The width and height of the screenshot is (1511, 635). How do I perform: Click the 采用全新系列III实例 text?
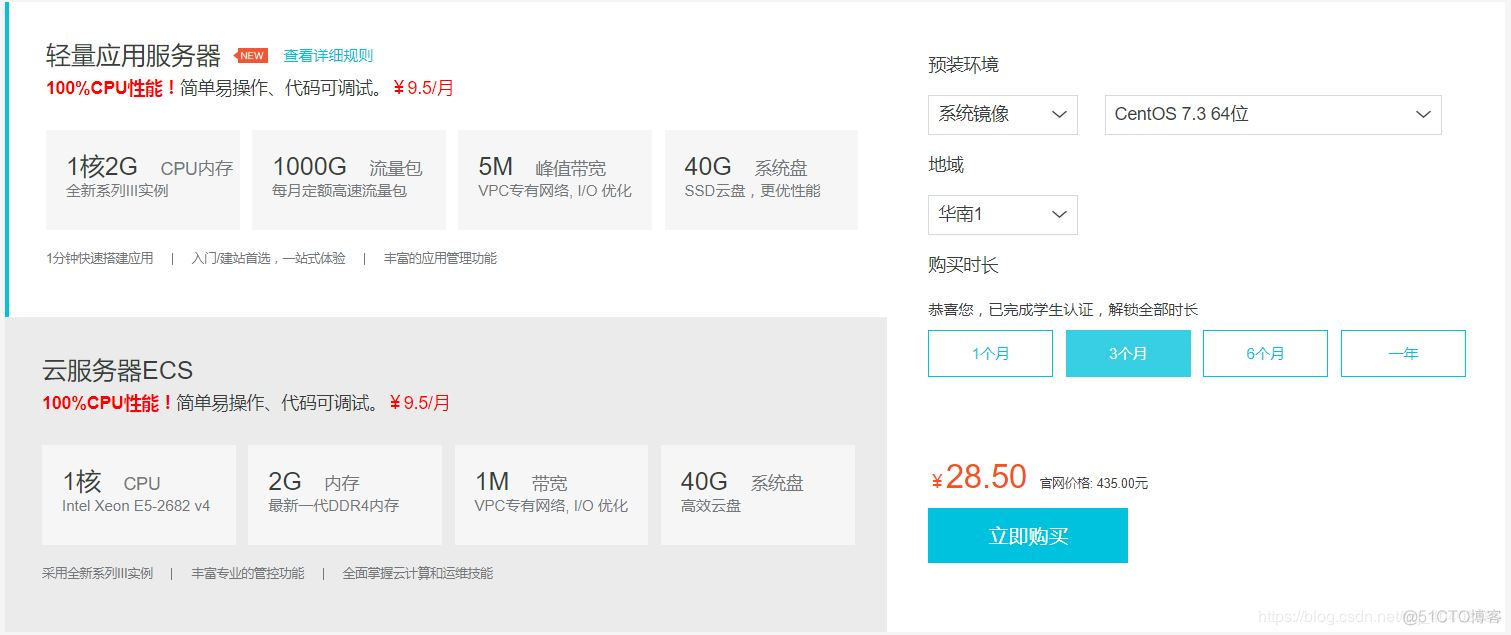point(98,573)
